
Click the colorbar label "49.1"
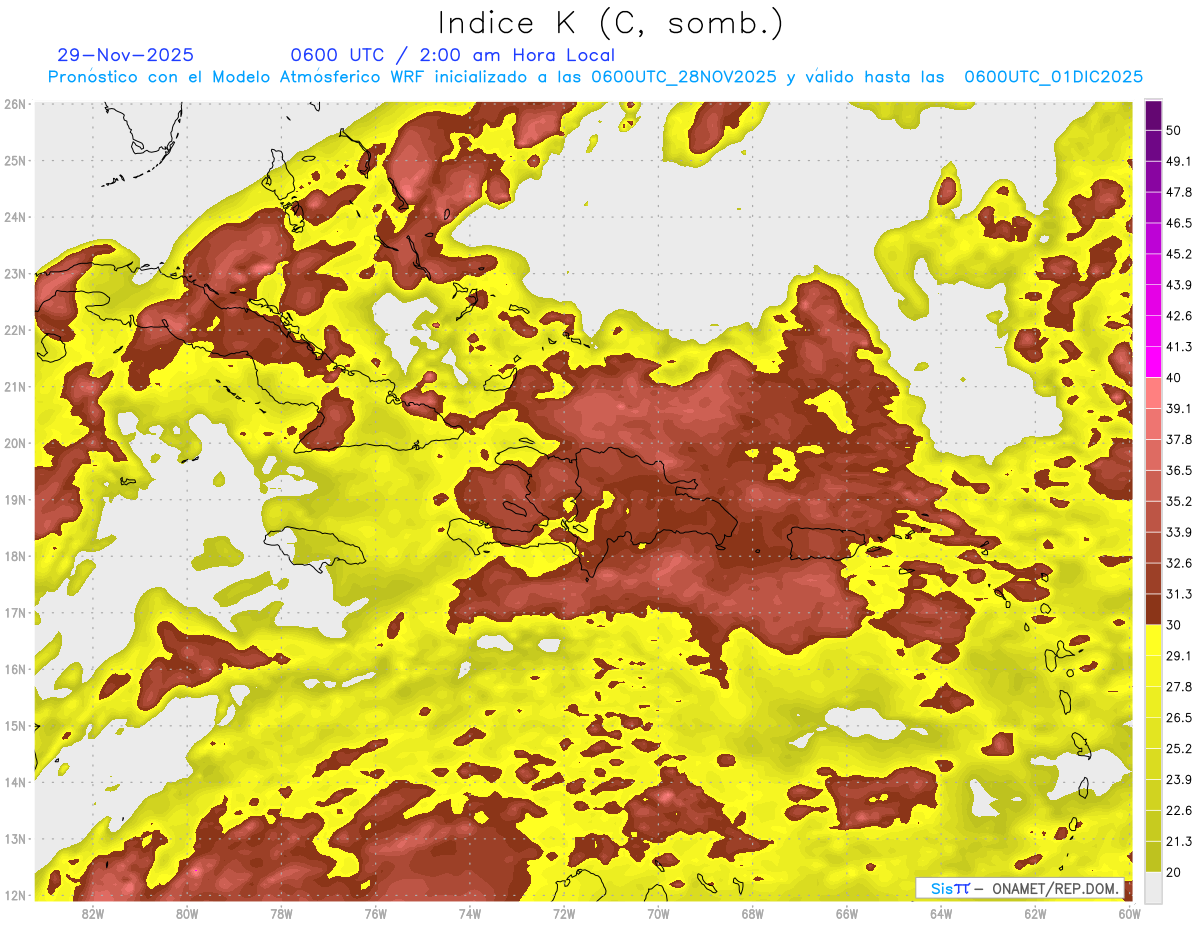point(1179,161)
